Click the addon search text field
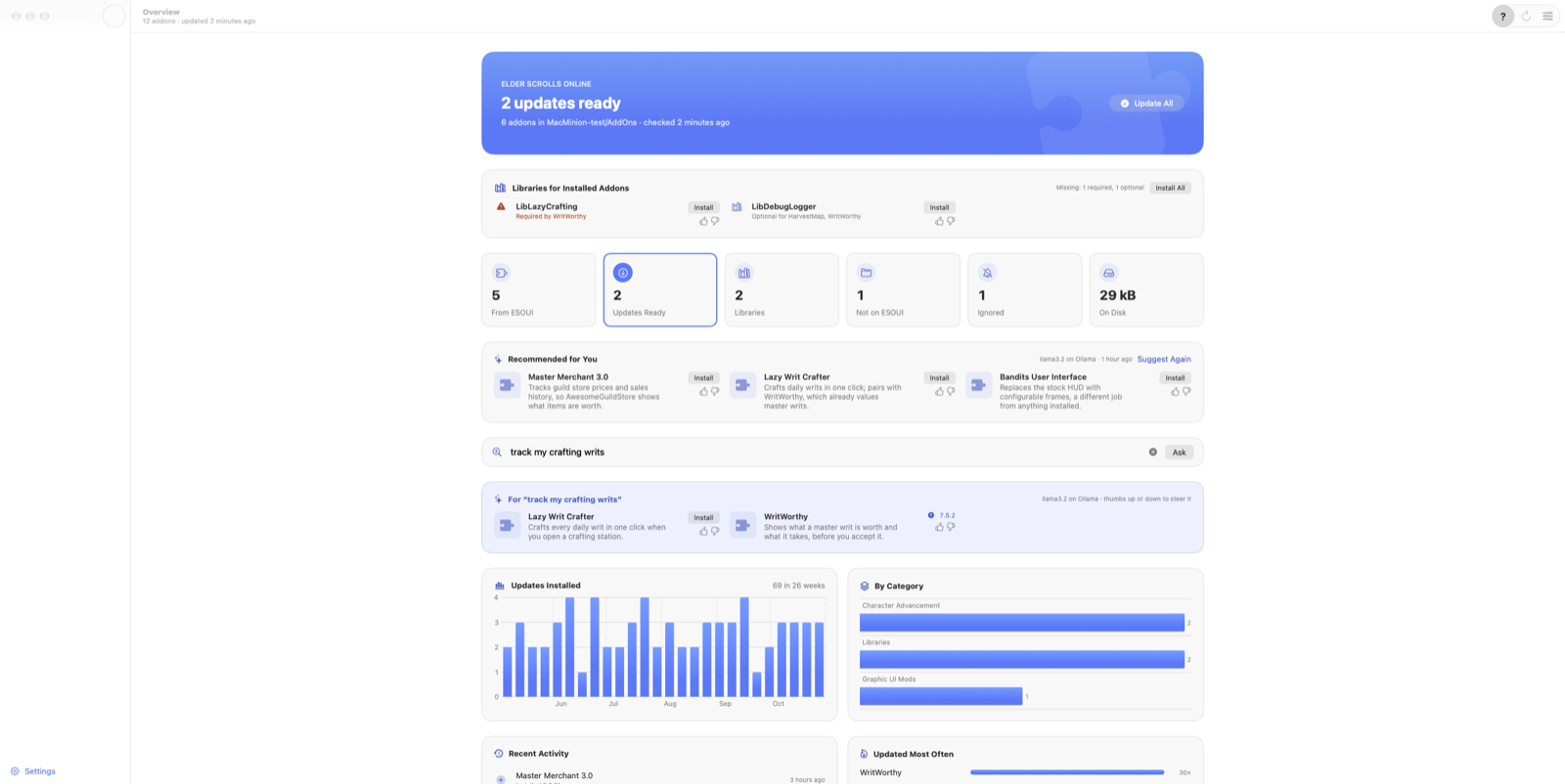Screen dimensions: 1565x784 pyautogui.click(x=827, y=452)
